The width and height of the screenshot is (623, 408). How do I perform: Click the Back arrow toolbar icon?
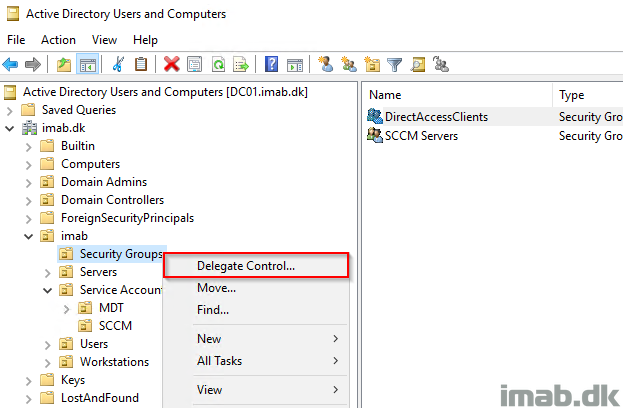(x=10, y=64)
